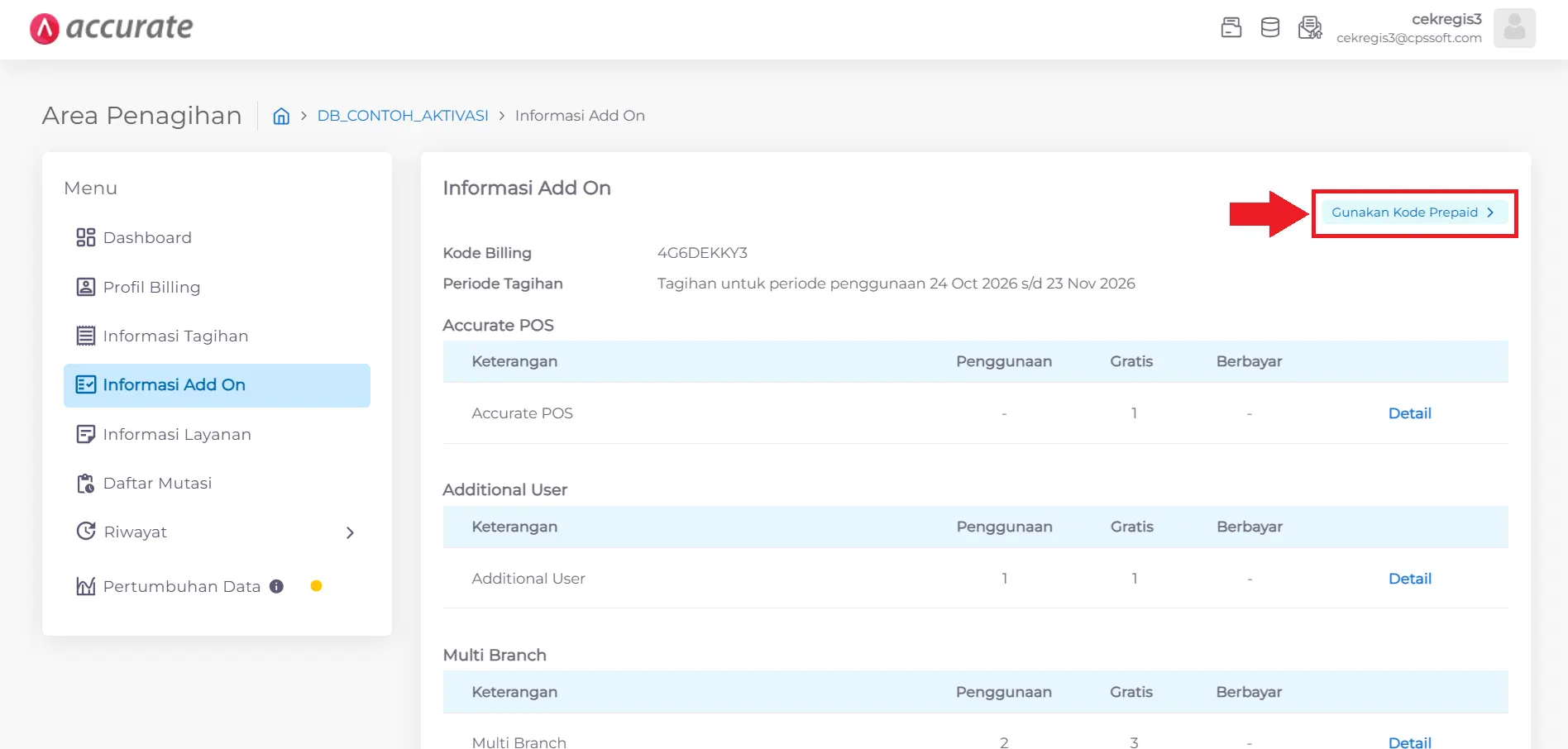Click the Riwayat history clock icon
This screenshot has height=749, width=1568.
(86, 531)
